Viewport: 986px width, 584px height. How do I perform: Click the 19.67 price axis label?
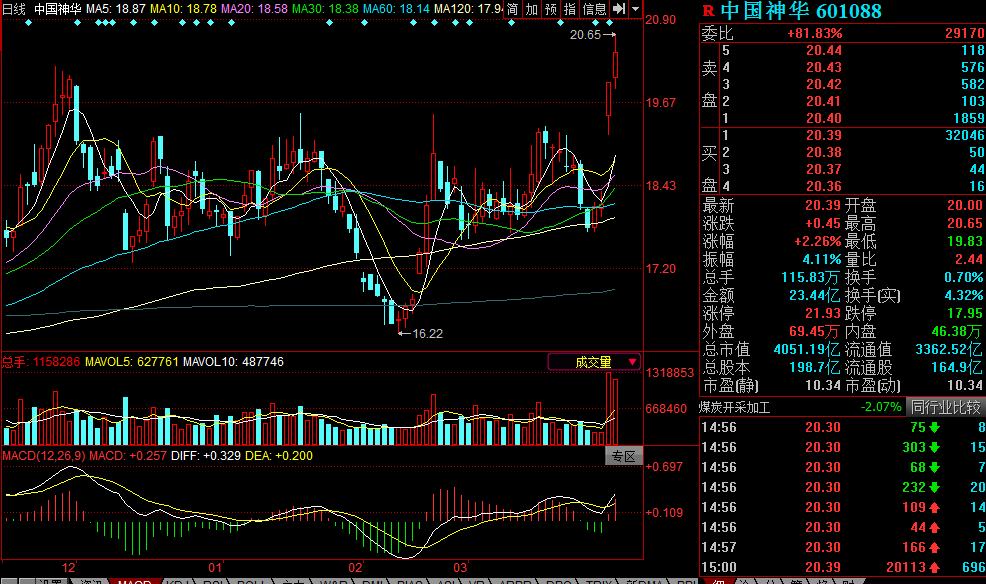pos(661,102)
